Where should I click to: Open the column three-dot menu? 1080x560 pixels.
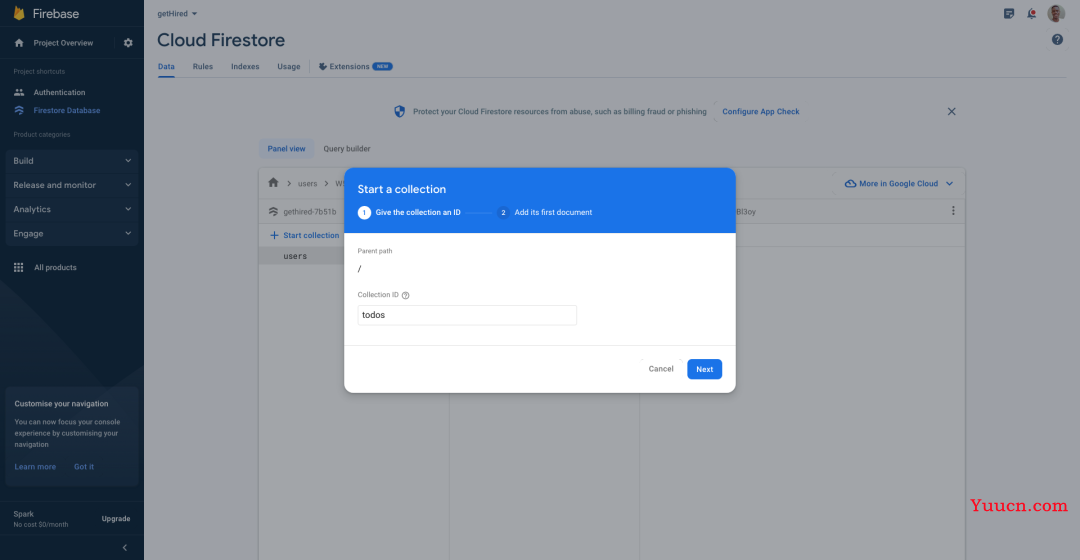(x=953, y=211)
